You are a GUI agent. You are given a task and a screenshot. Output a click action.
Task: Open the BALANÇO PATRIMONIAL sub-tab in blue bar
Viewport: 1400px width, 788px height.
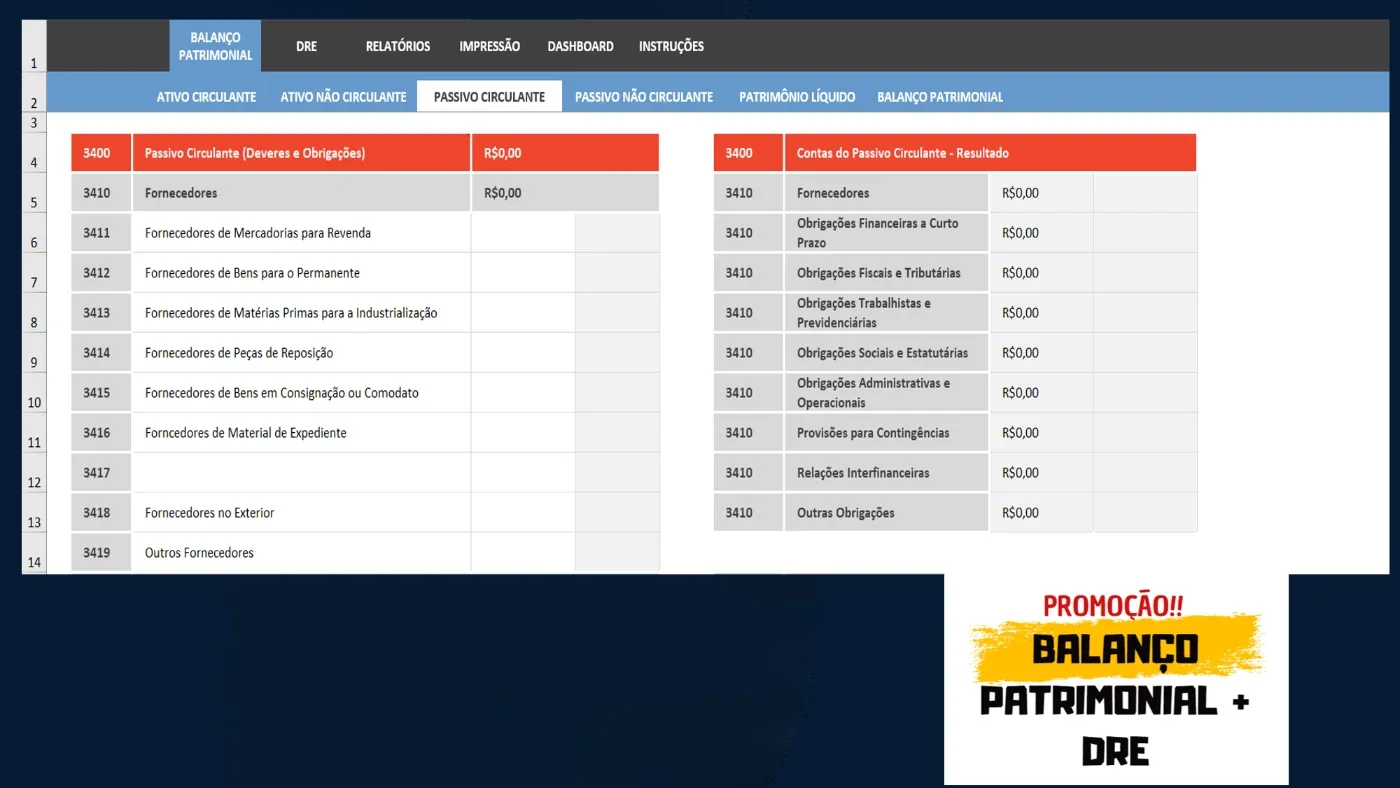click(x=940, y=97)
